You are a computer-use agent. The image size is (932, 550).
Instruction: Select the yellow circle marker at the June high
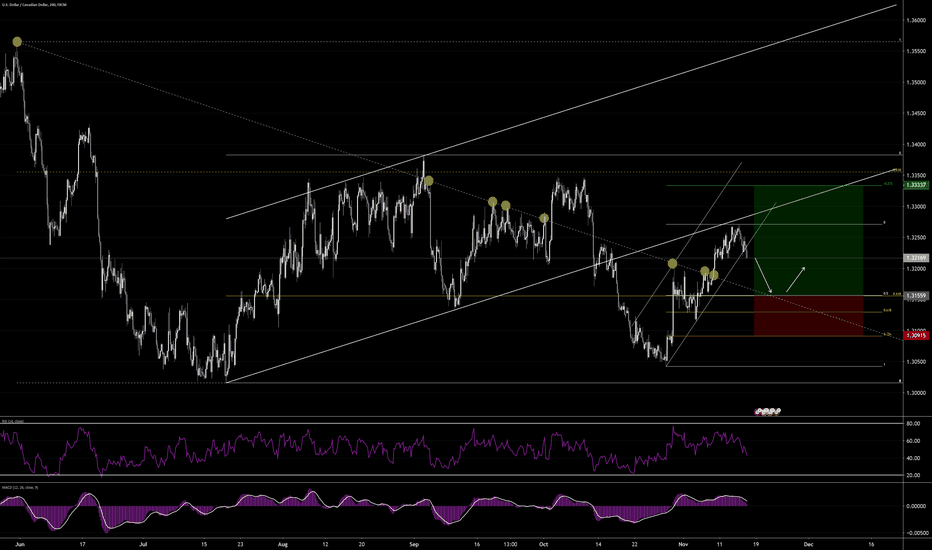(x=17, y=41)
